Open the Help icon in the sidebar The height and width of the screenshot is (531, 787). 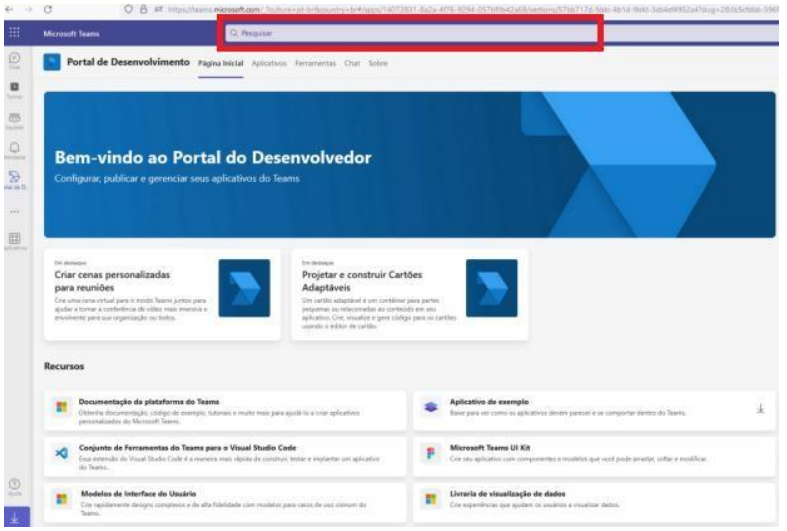[x=14, y=487]
